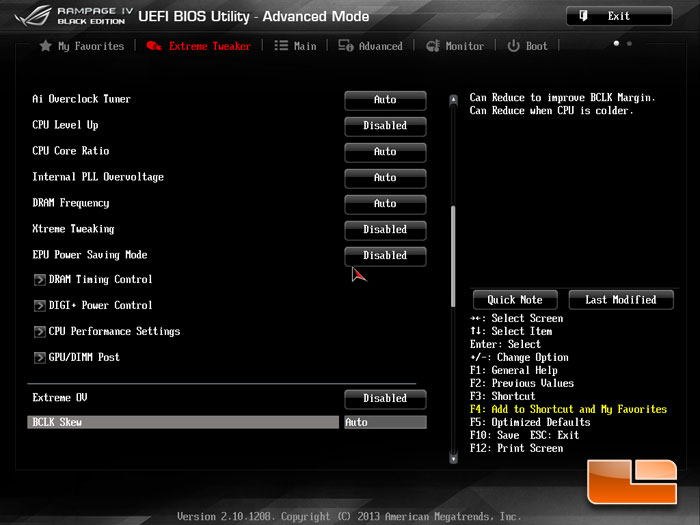Click the BCLK Skew Auto value field
The image size is (700, 525).
(385, 422)
